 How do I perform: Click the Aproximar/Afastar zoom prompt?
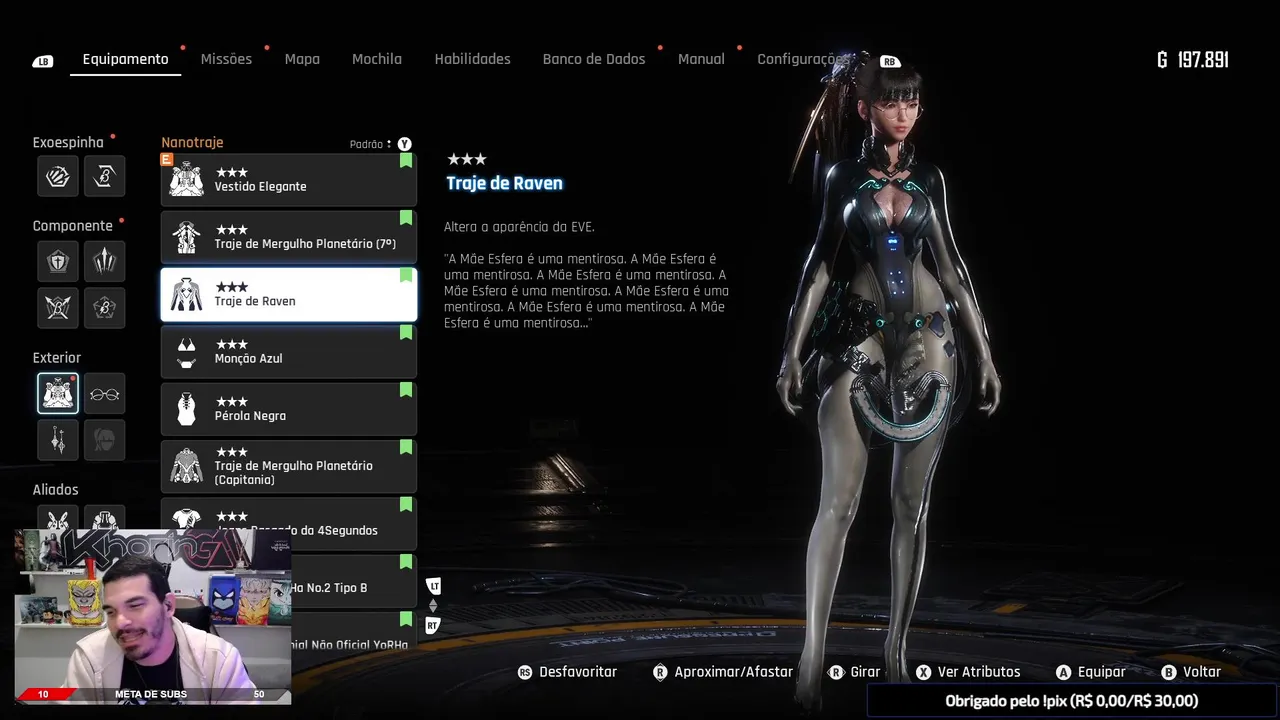click(x=734, y=672)
